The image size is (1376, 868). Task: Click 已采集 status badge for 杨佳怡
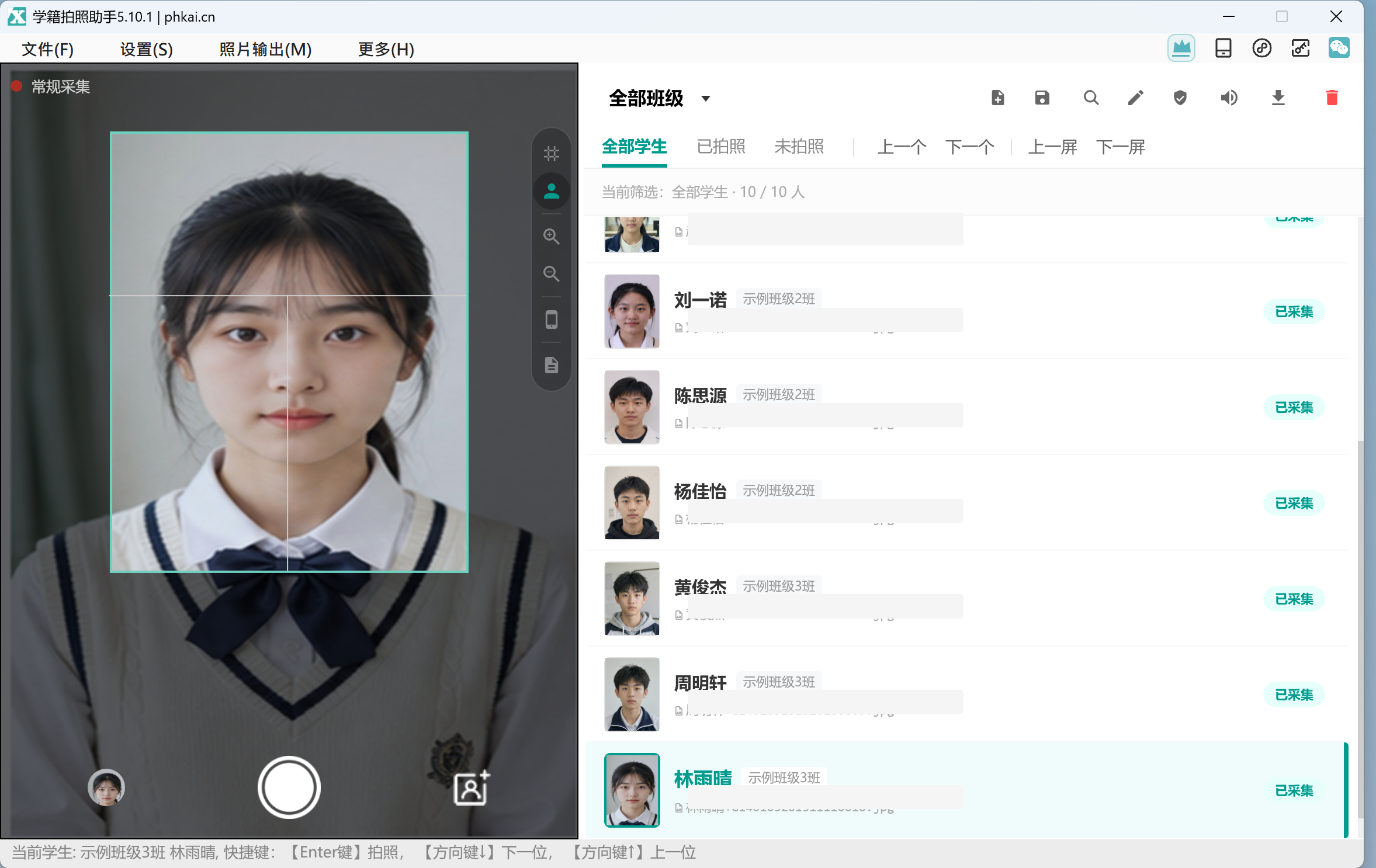(x=1294, y=504)
